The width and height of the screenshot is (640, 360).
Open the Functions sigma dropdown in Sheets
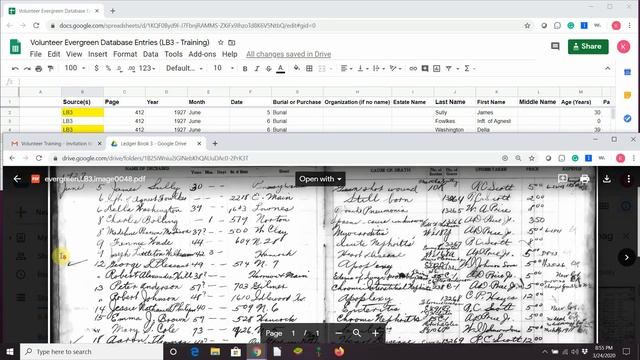469,69
